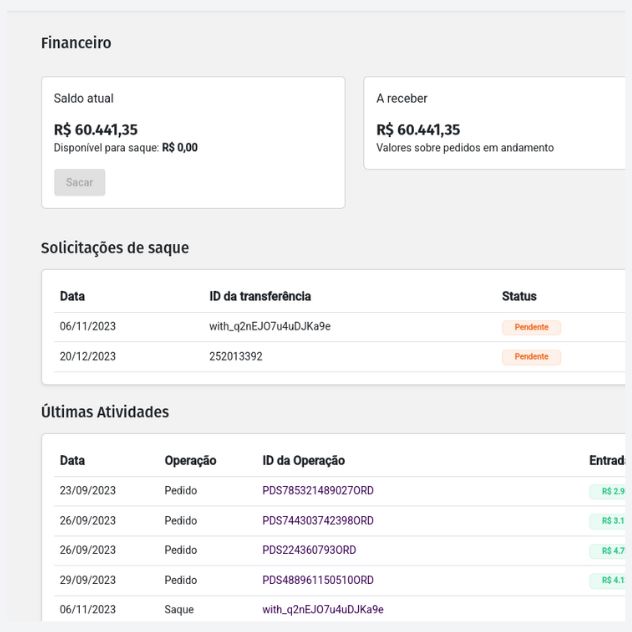Click the Saldo atual balance amount

point(96,130)
